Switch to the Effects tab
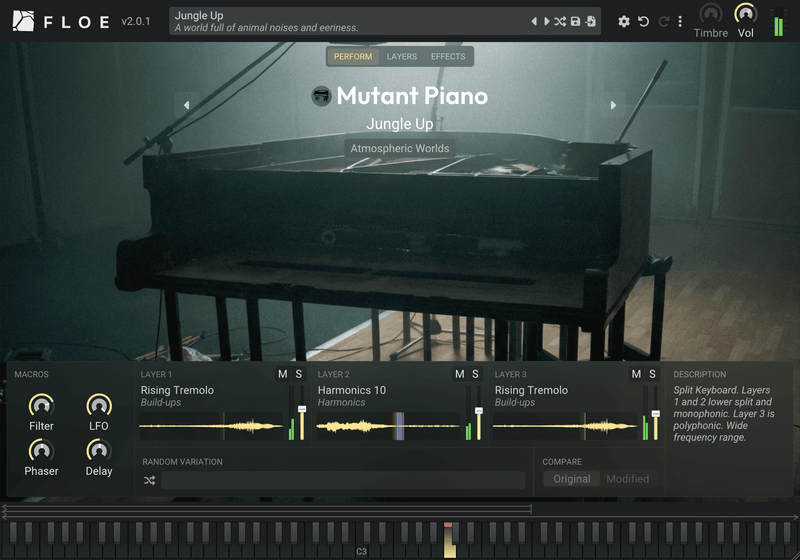 [448, 57]
